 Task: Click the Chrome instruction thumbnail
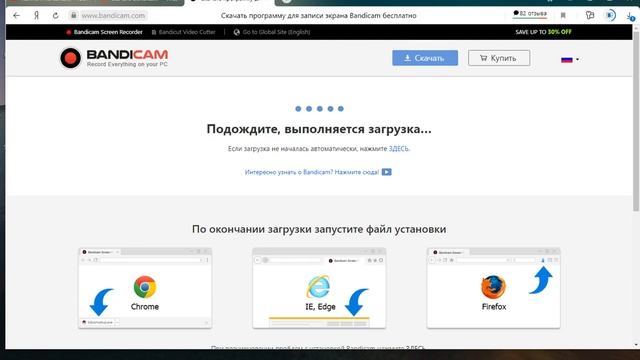click(145, 288)
